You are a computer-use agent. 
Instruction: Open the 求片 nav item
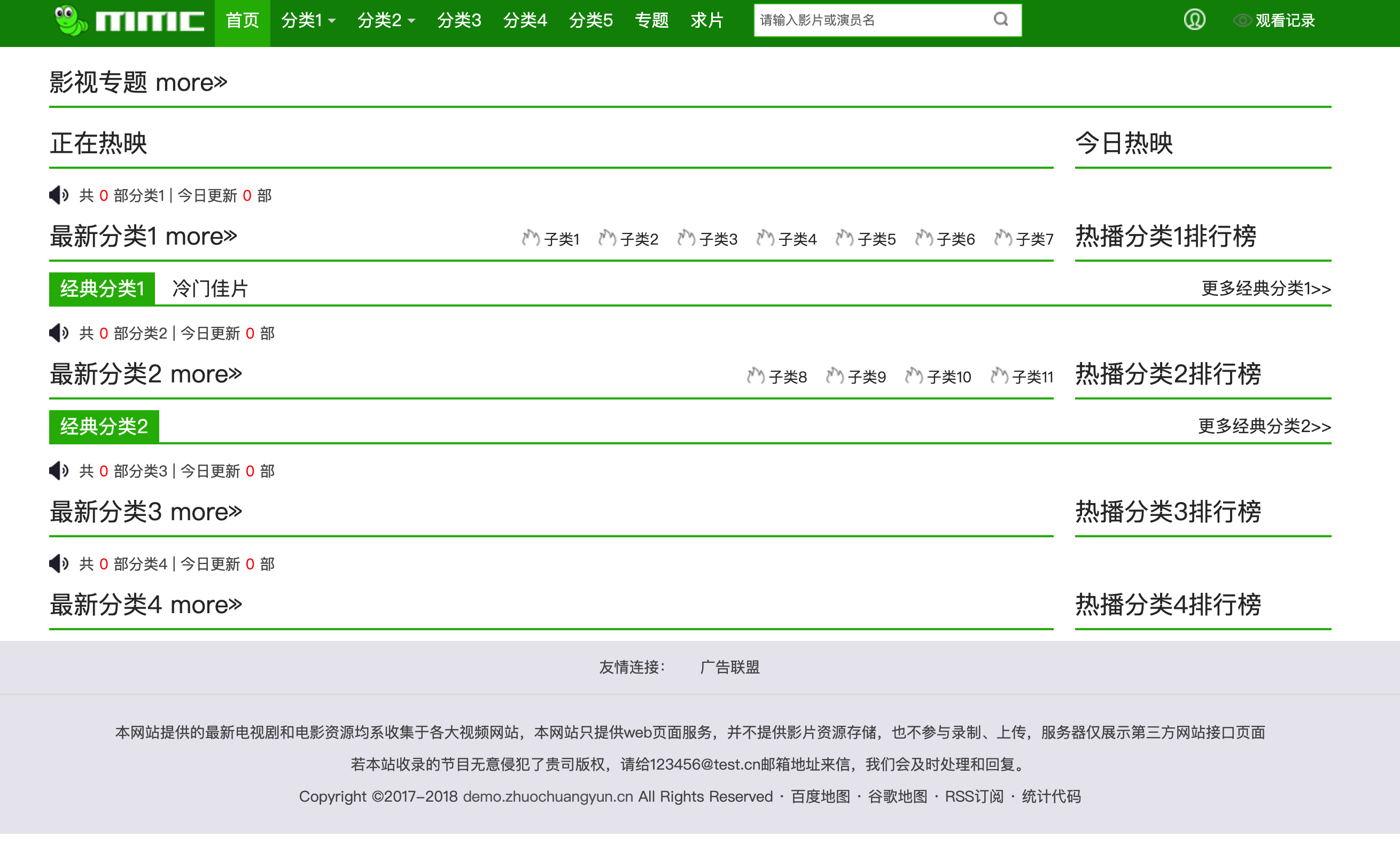click(707, 20)
